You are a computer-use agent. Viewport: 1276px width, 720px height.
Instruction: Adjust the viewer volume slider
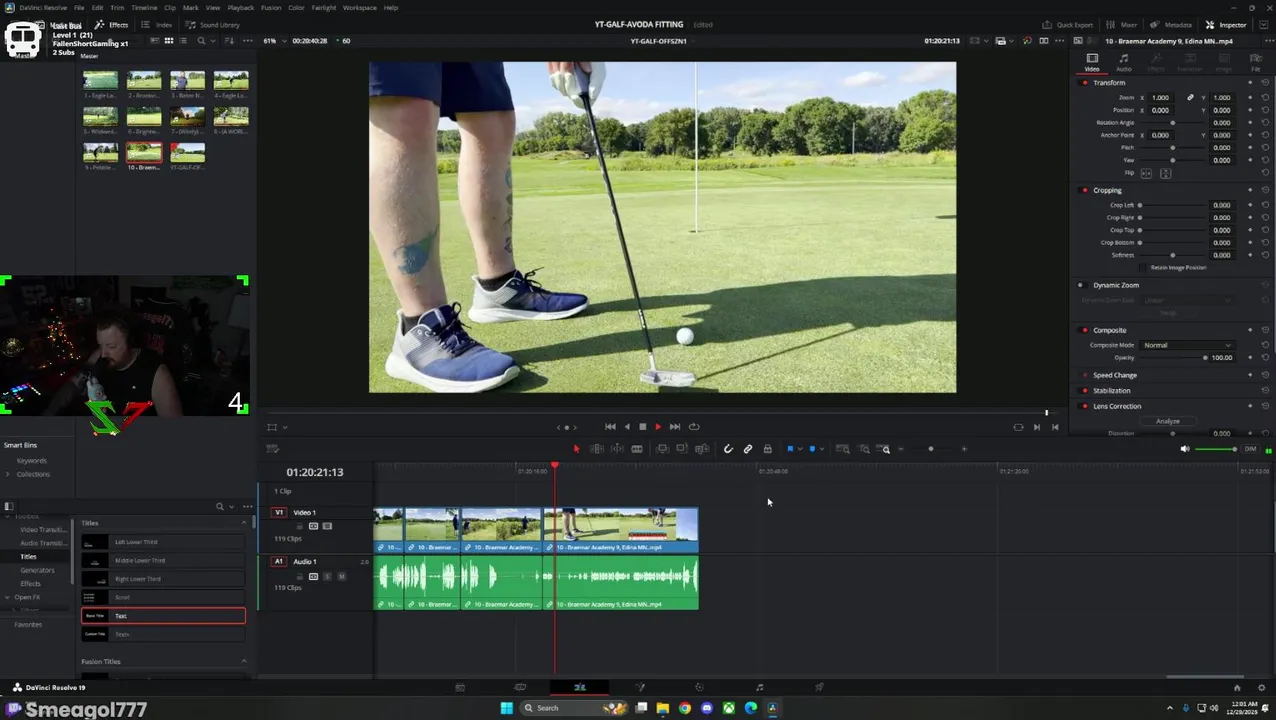point(1216,449)
